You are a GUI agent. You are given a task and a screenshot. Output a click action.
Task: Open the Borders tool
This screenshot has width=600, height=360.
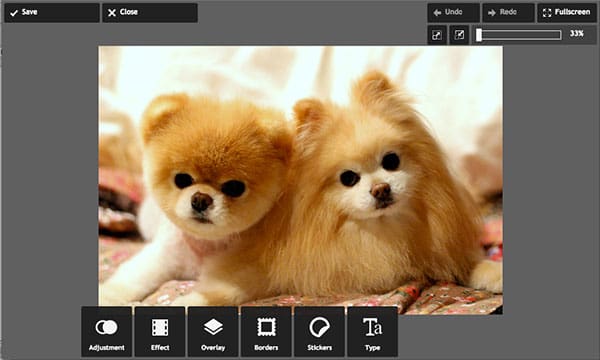pos(266,332)
